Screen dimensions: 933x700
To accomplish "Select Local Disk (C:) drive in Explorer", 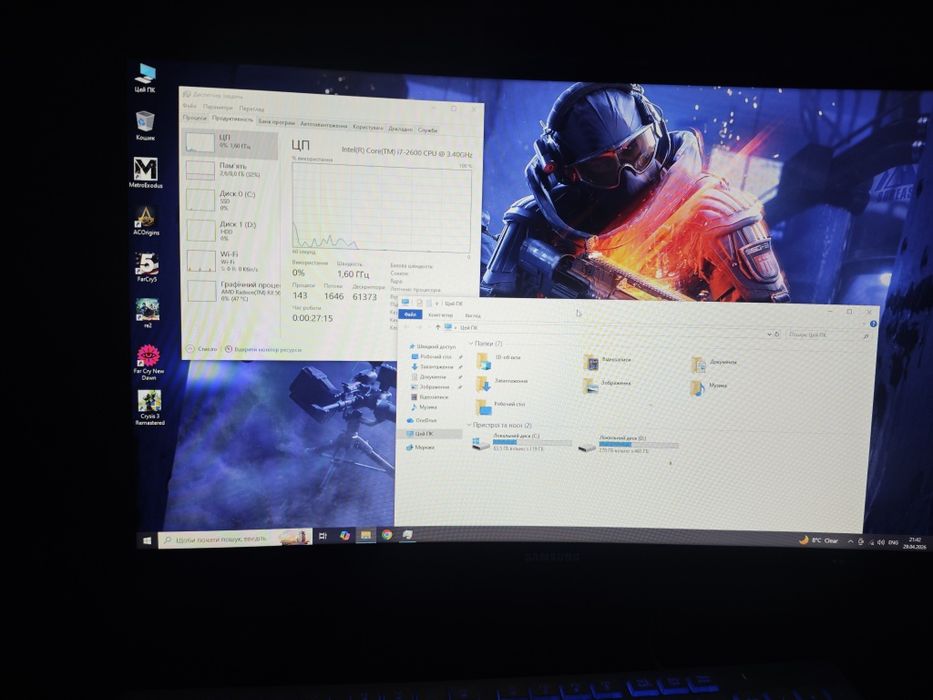I will click(x=522, y=442).
